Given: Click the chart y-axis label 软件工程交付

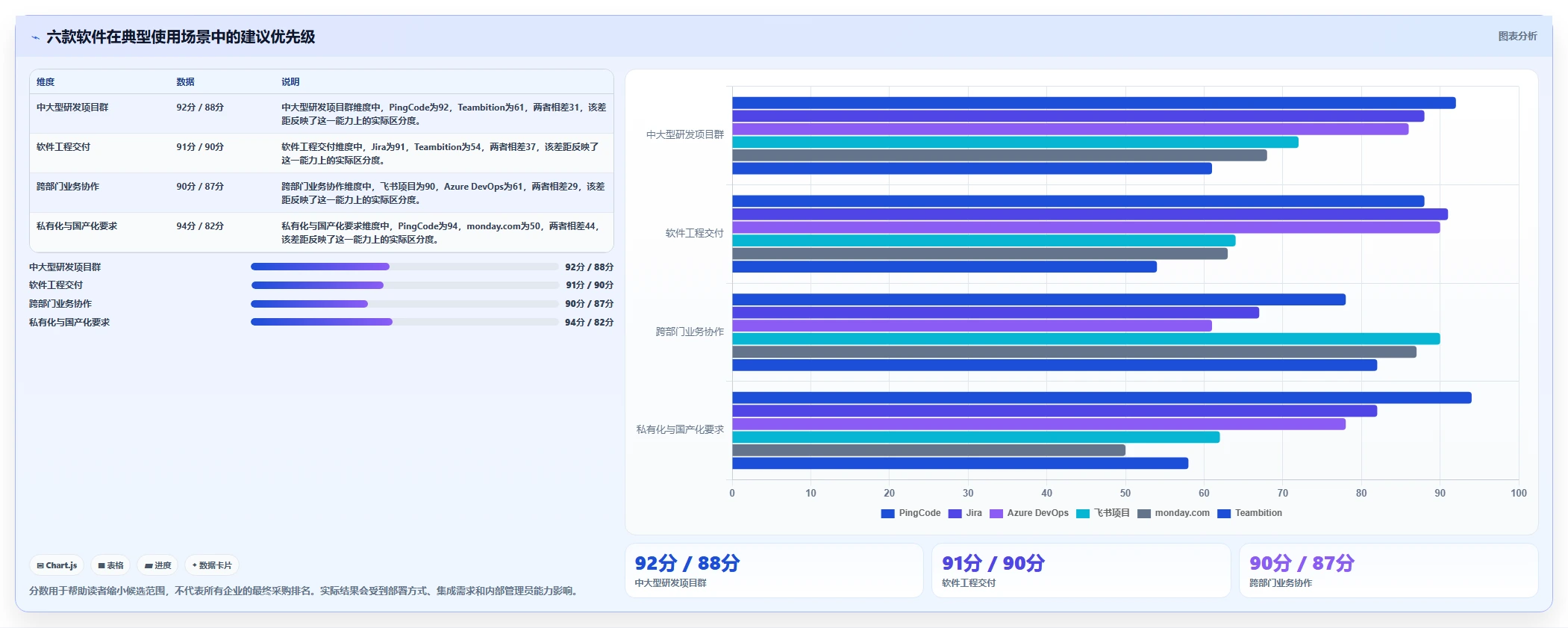Looking at the screenshot, I should [694, 233].
